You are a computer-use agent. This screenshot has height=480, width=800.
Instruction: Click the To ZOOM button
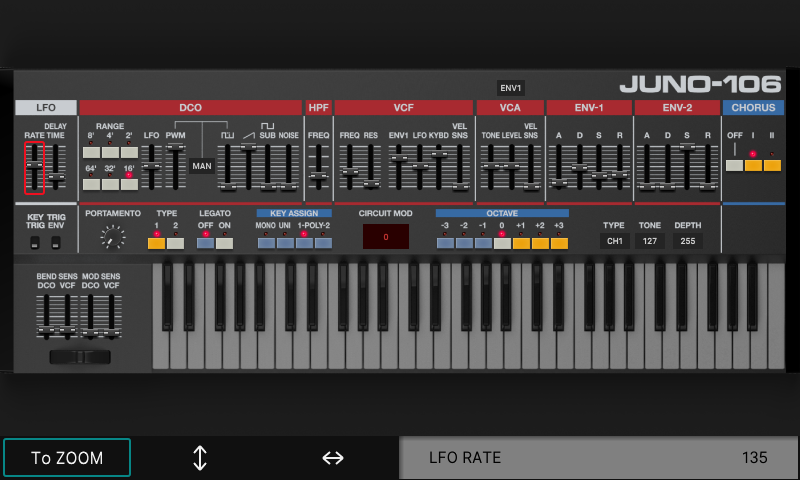pos(67,458)
